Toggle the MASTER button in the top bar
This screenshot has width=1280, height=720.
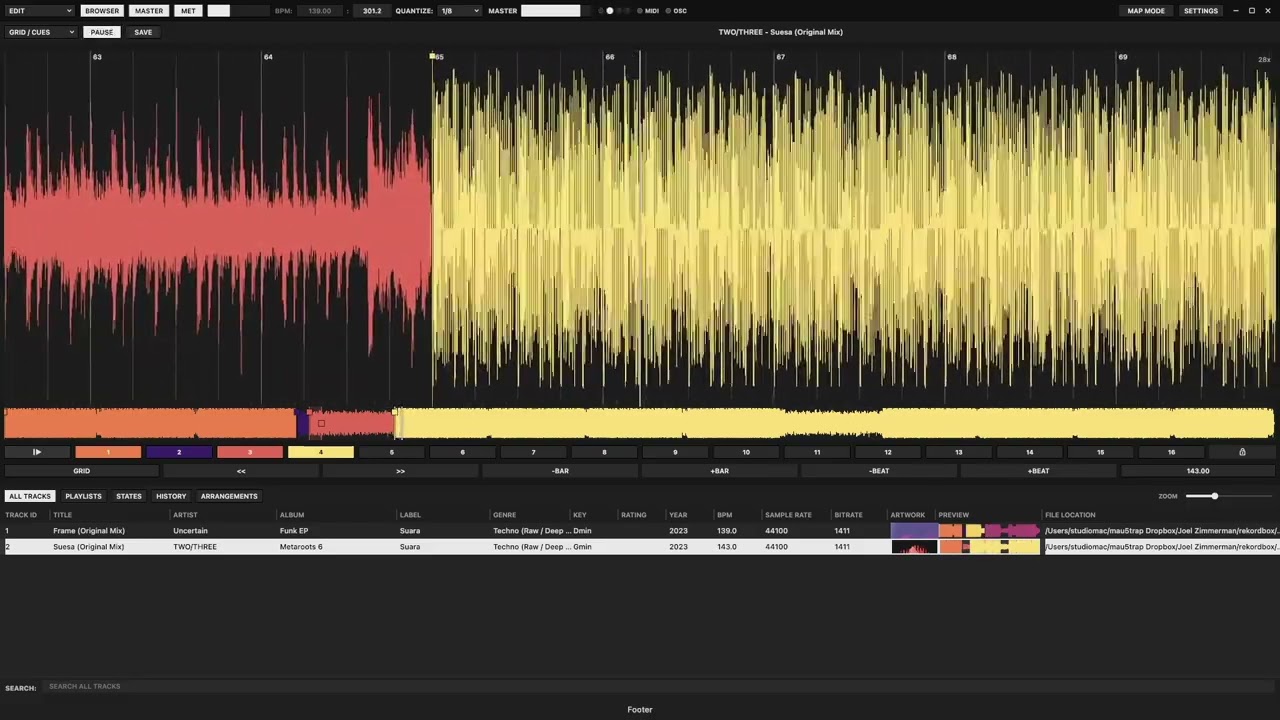[x=149, y=11]
